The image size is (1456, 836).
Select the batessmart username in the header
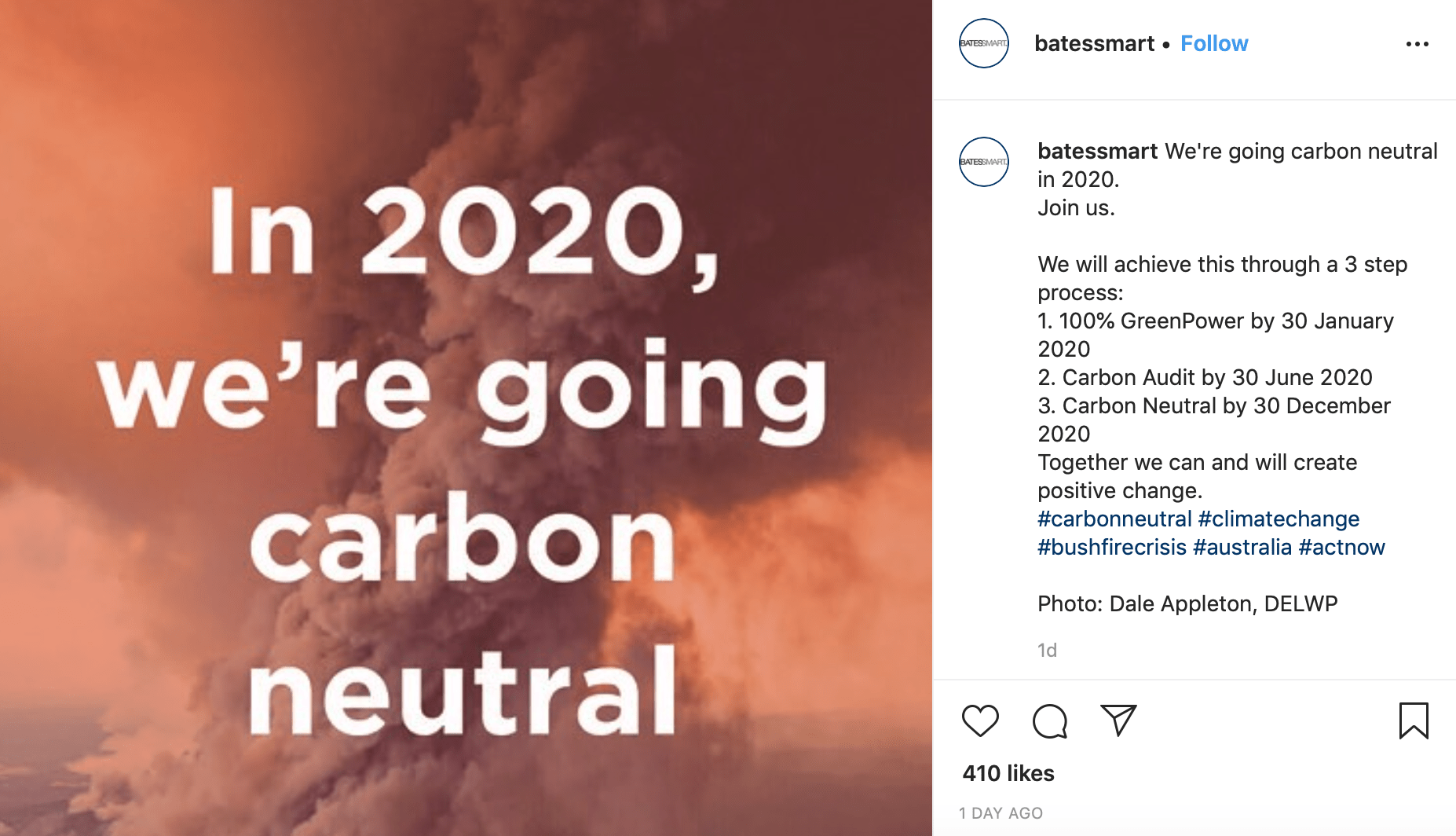pyautogui.click(x=1094, y=43)
